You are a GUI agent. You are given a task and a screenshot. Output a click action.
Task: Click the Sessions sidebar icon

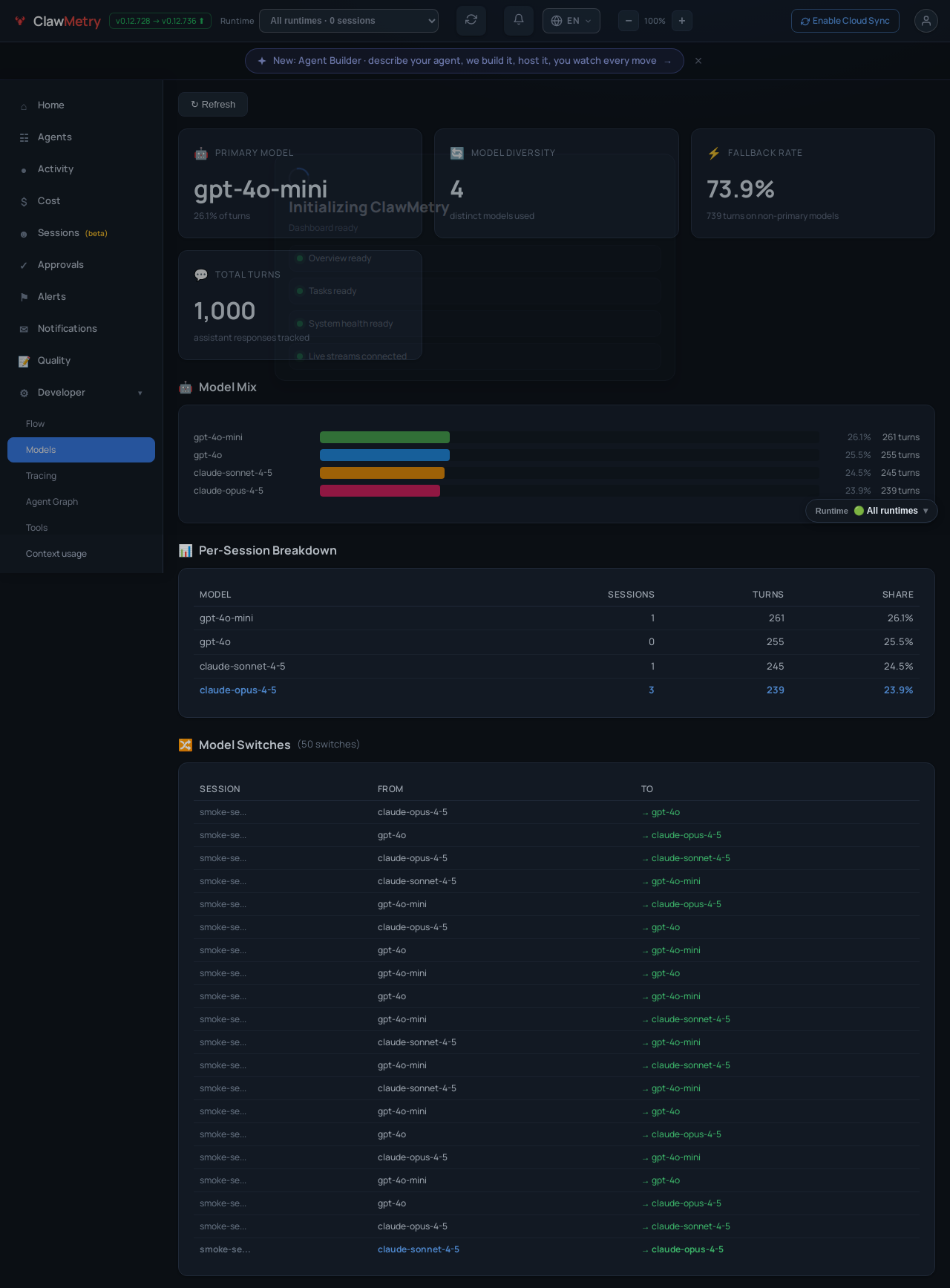[x=24, y=234]
